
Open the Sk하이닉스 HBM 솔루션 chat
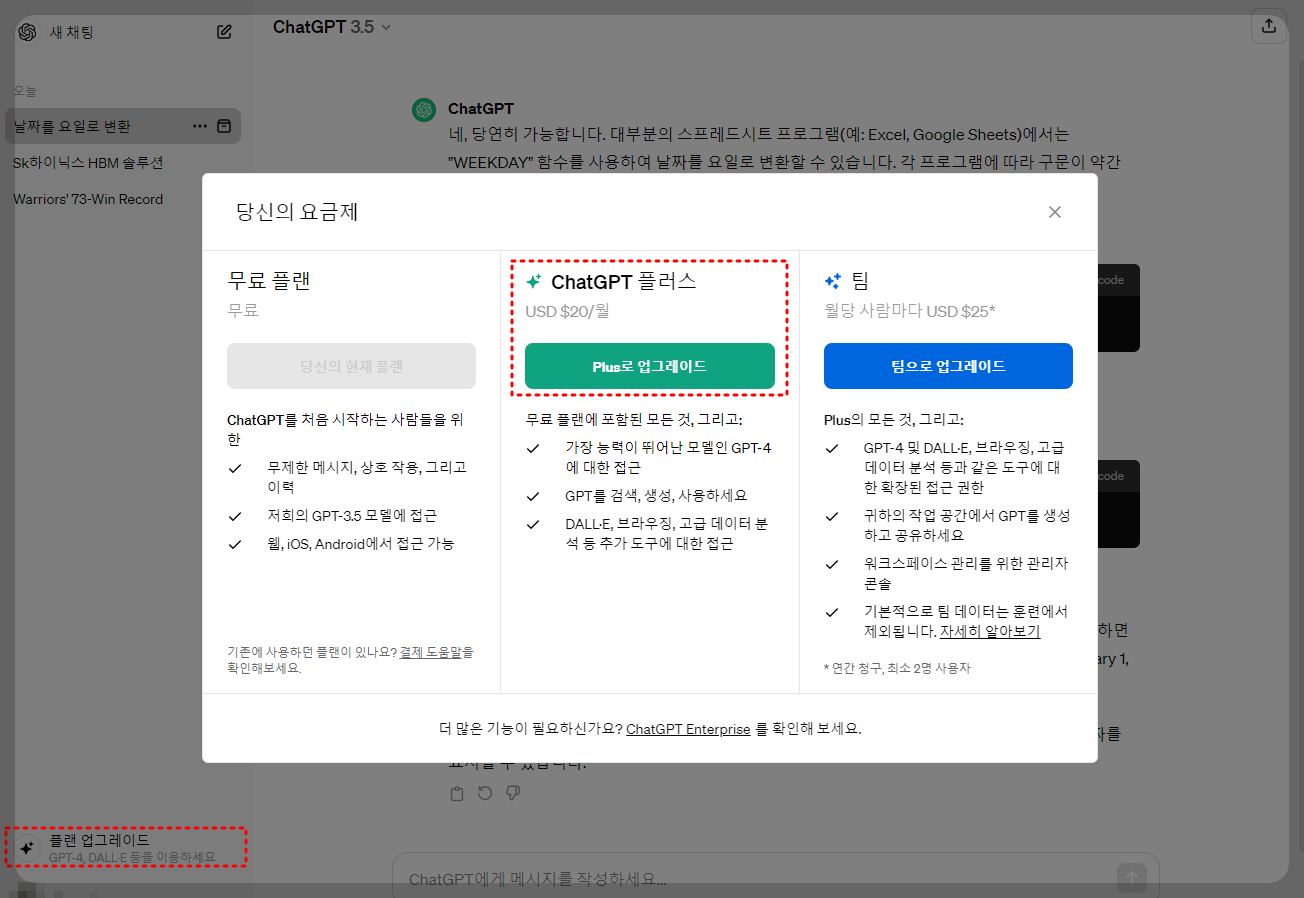[x=88, y=163]
